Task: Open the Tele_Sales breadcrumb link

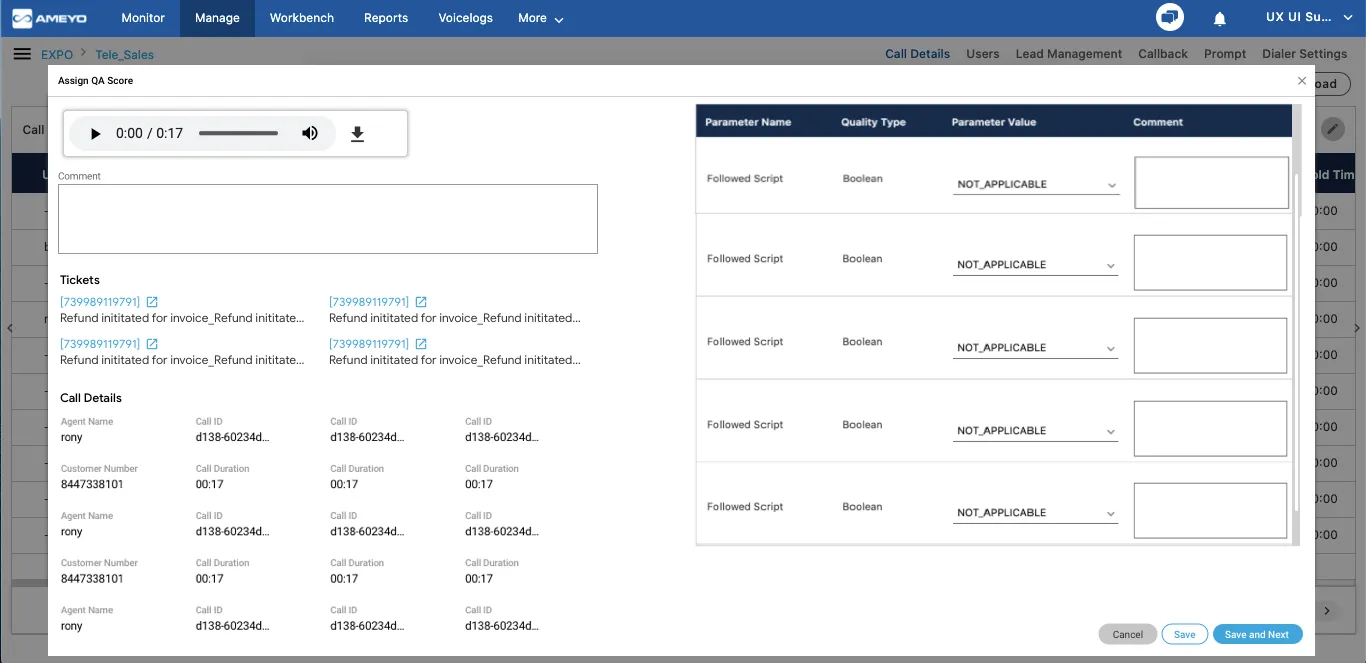Action: pos(125,55)
